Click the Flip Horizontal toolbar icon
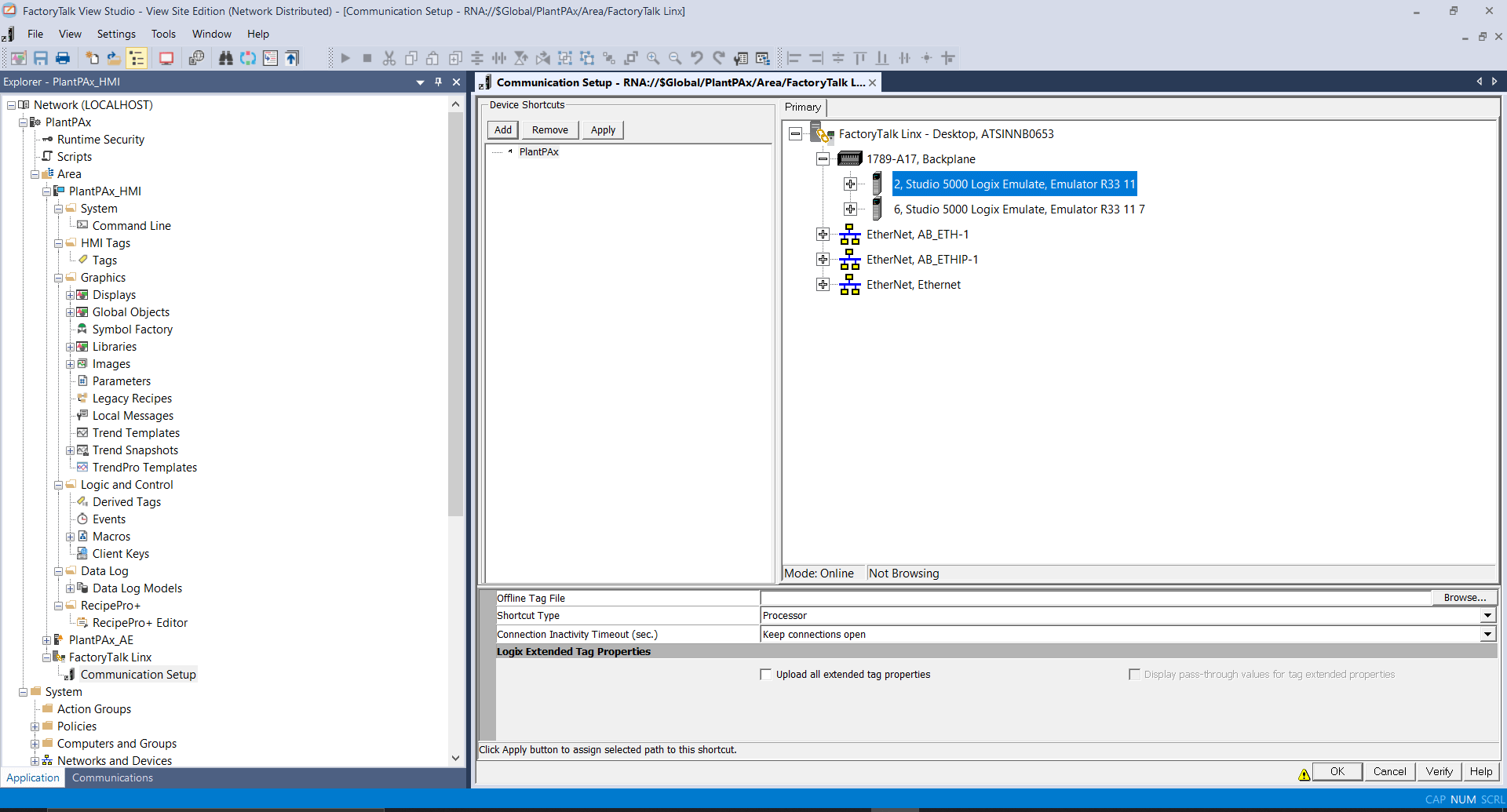 [x=543, y=58]
